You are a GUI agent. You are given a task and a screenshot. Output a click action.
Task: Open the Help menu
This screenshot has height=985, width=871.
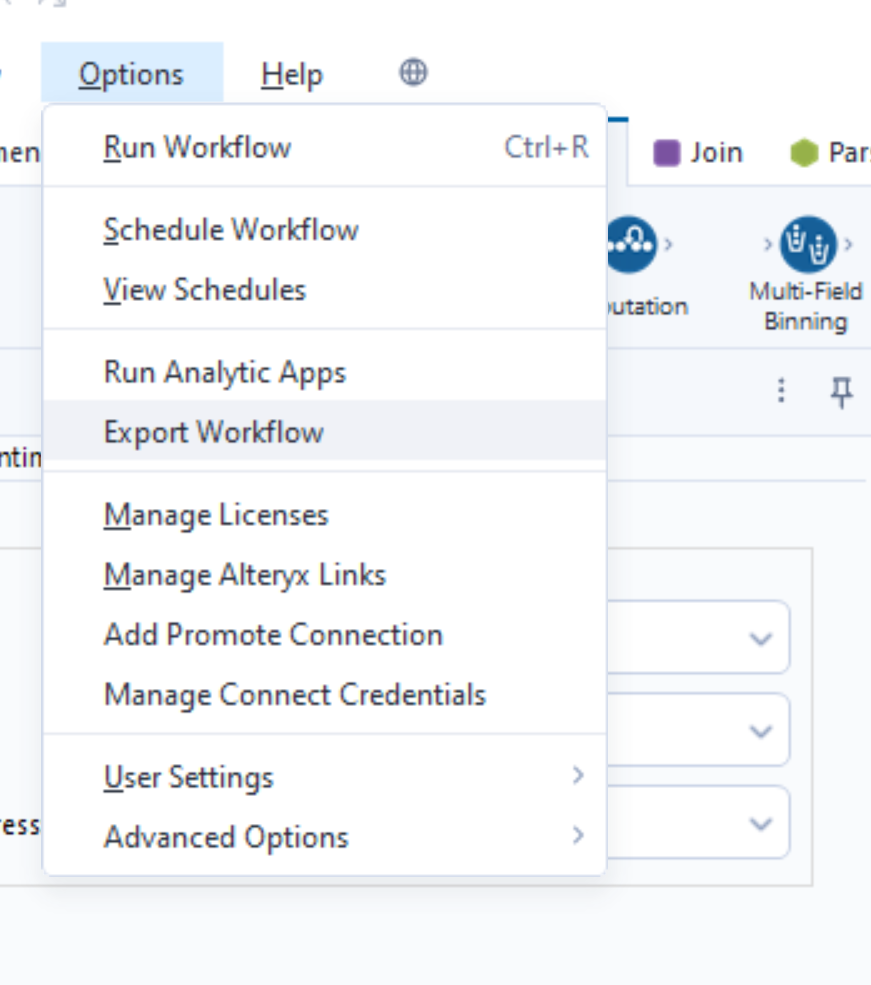pos(292,73)
